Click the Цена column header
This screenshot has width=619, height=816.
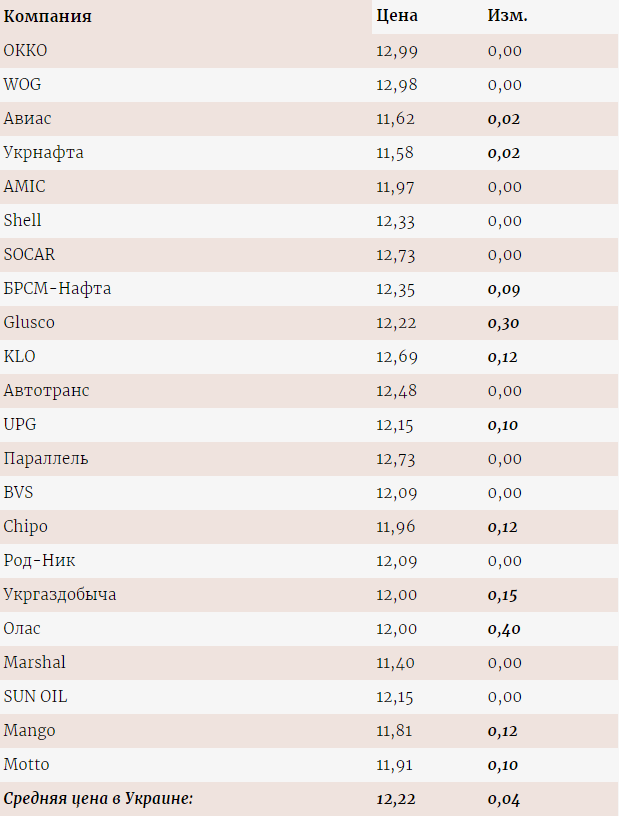pos(397,16)
